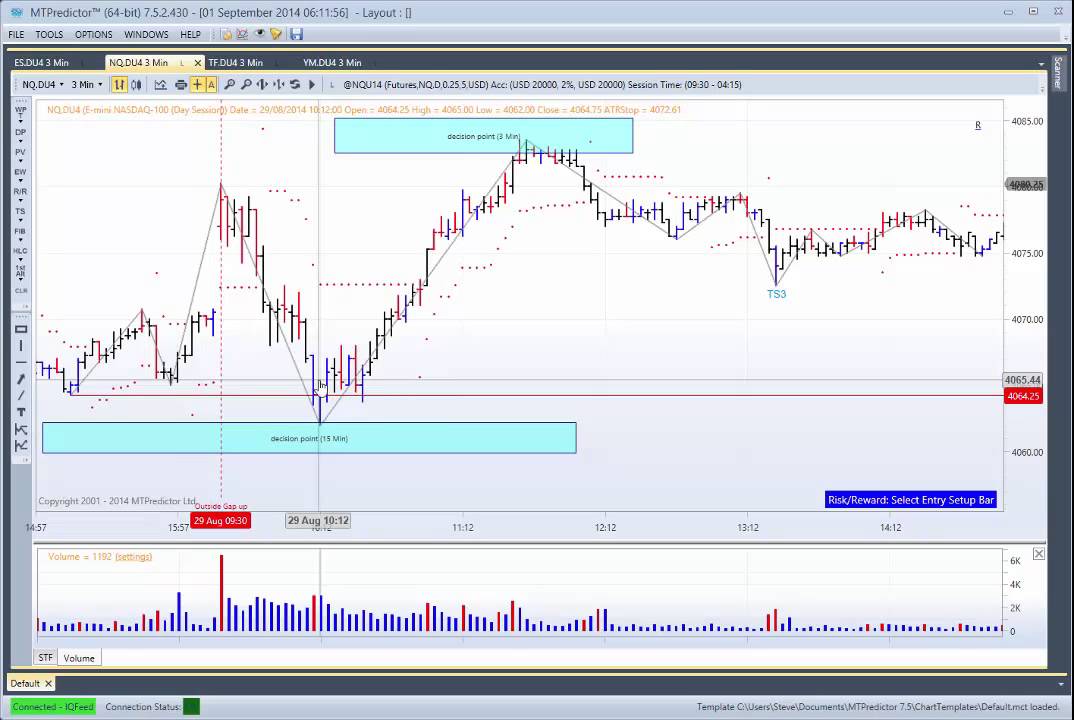
Task: Click the eye icon in main toolbar
Action: pyautogui.click(x=260, y=34)
